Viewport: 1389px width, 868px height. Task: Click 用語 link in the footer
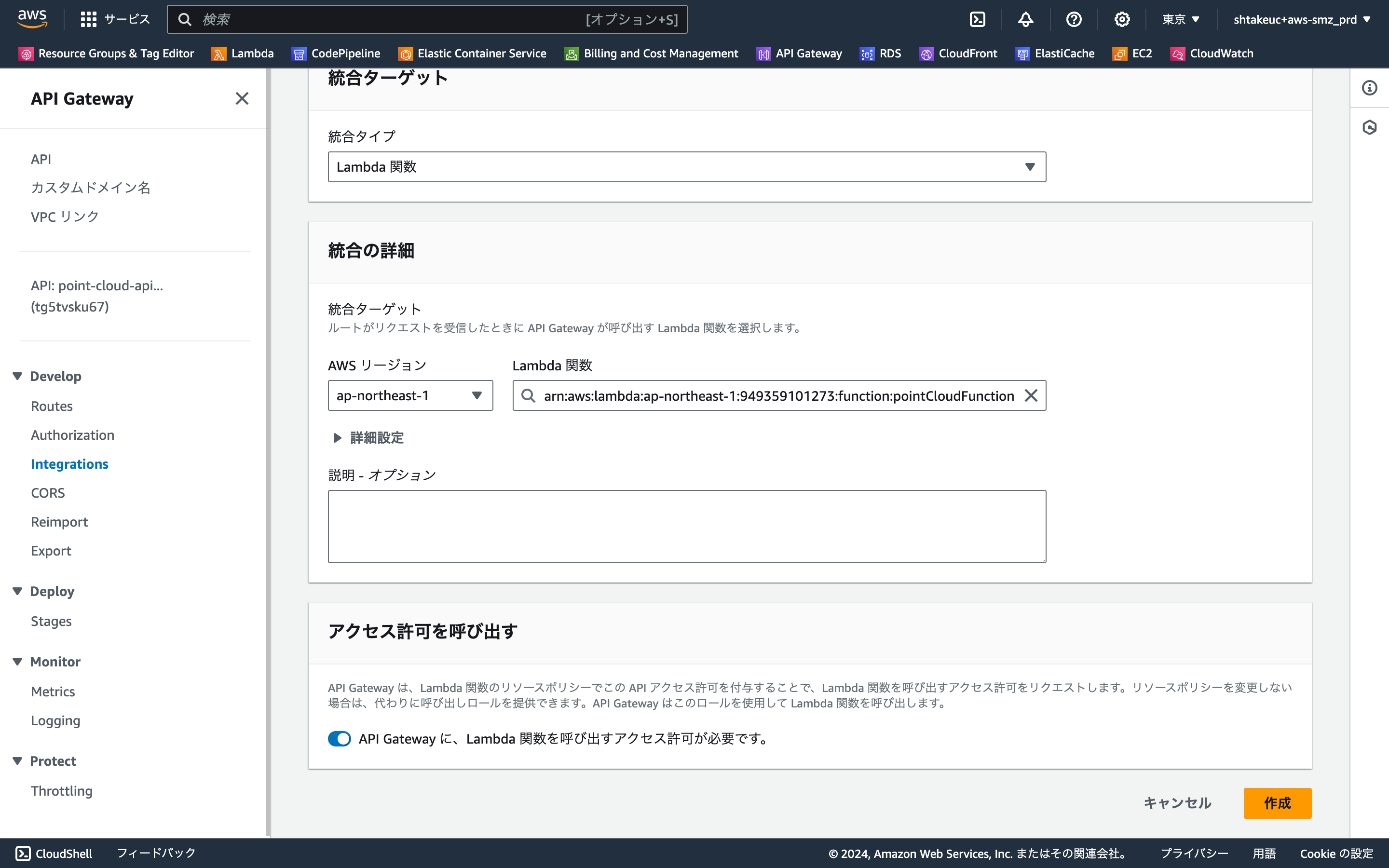pyautogui.click(x=1265, y=854)
